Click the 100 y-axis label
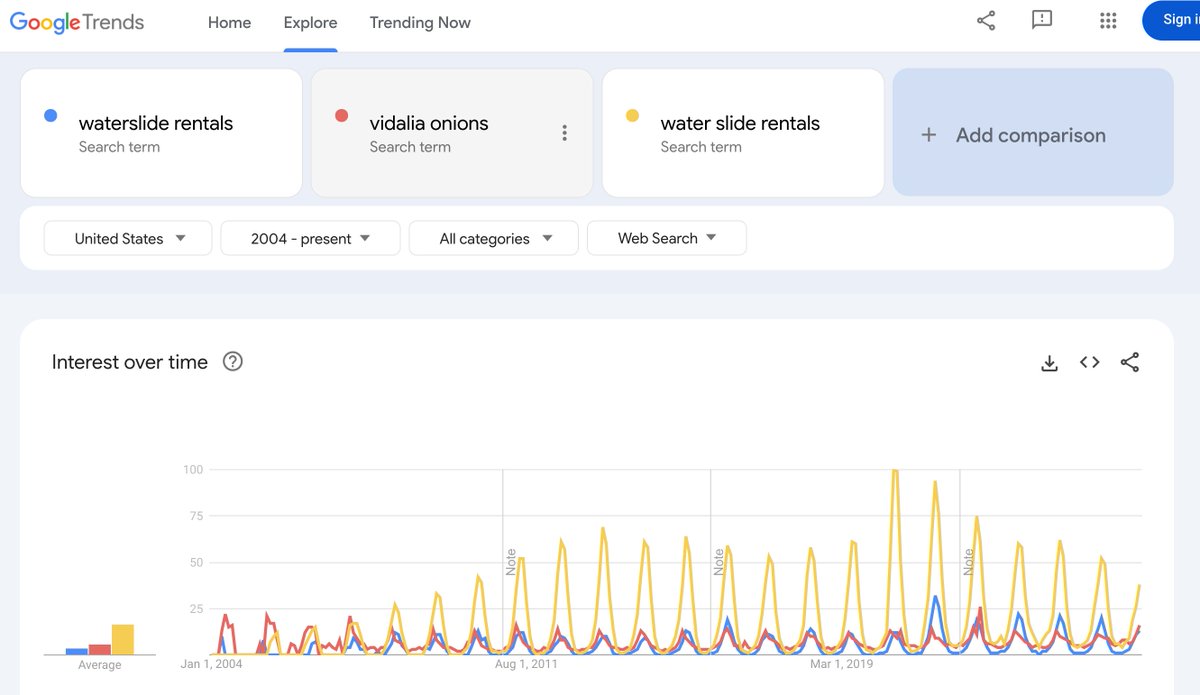The image size is (1200, 695). (193, 470)
